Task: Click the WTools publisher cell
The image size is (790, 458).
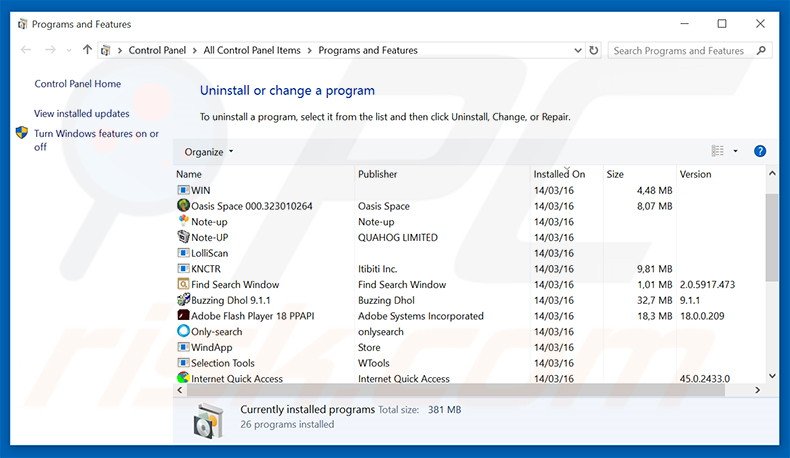Action: click(373, 363)
